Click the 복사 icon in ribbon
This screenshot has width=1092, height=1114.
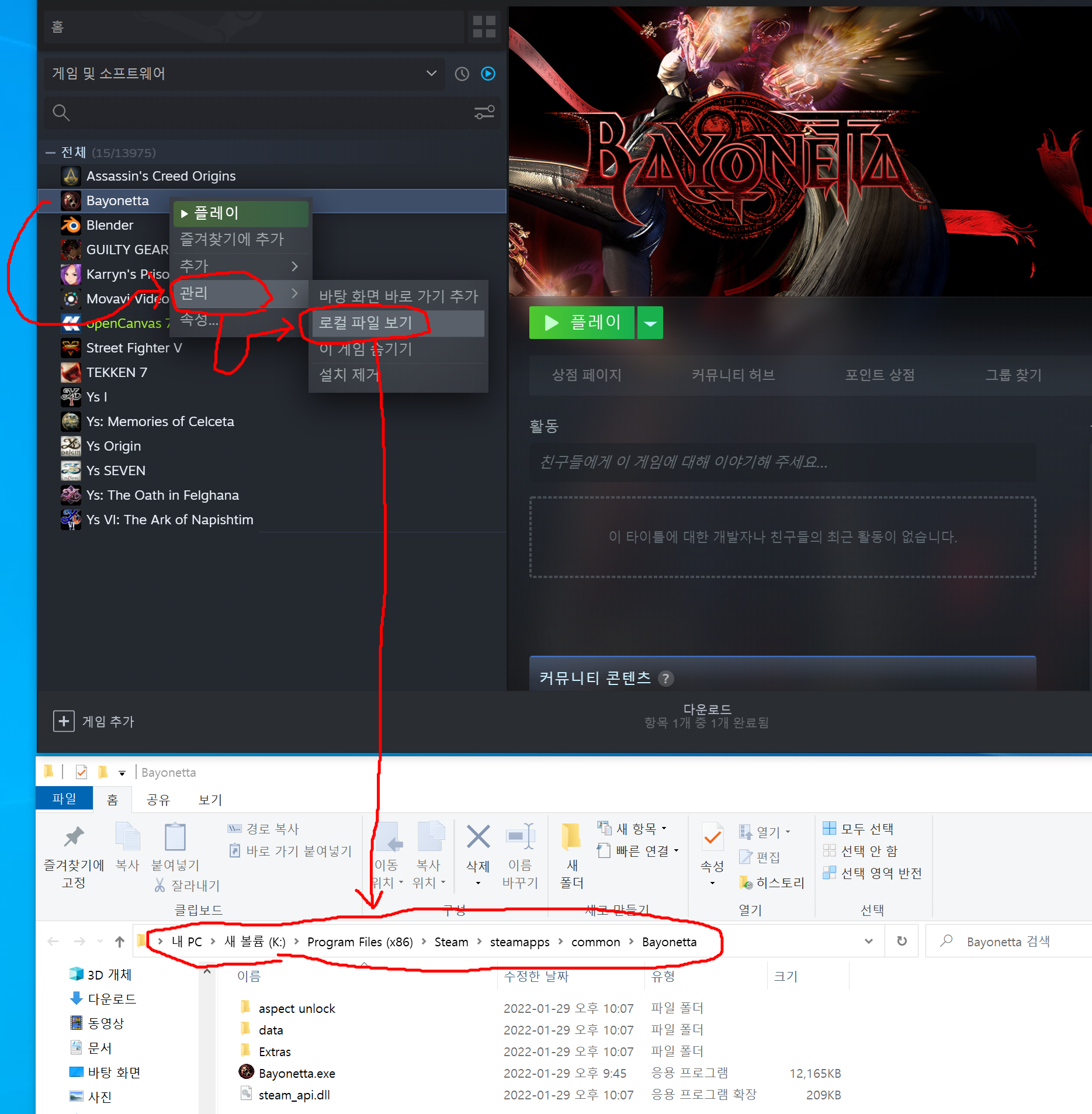coord(127,837)
